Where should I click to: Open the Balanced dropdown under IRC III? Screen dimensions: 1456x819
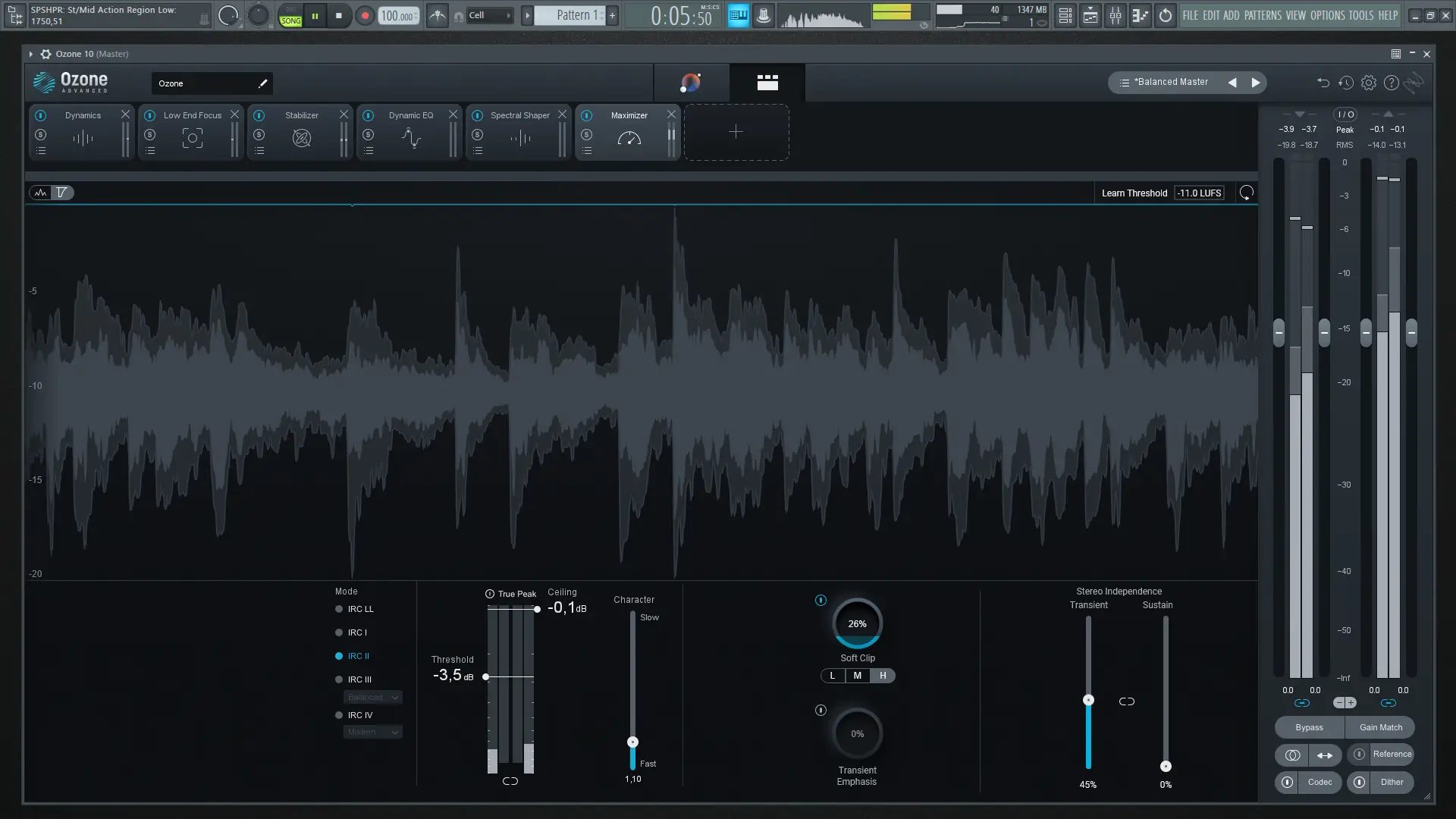372,697
